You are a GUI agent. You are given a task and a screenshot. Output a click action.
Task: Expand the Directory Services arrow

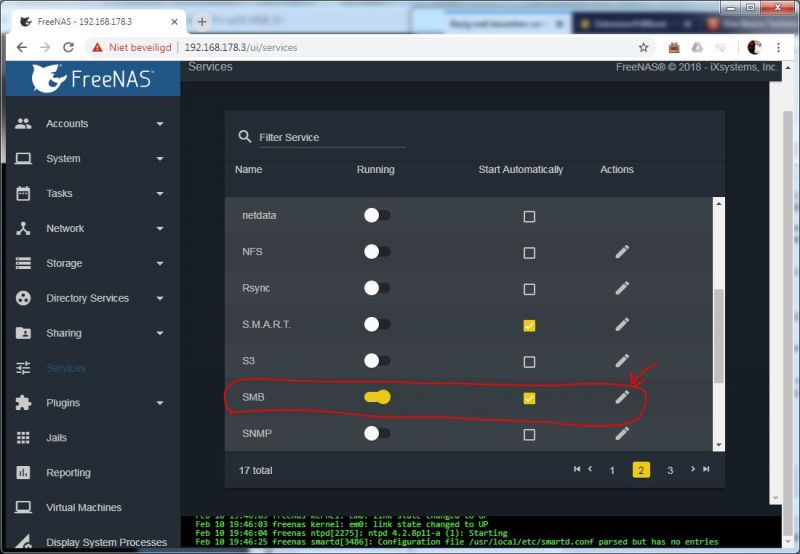(160, 298)
